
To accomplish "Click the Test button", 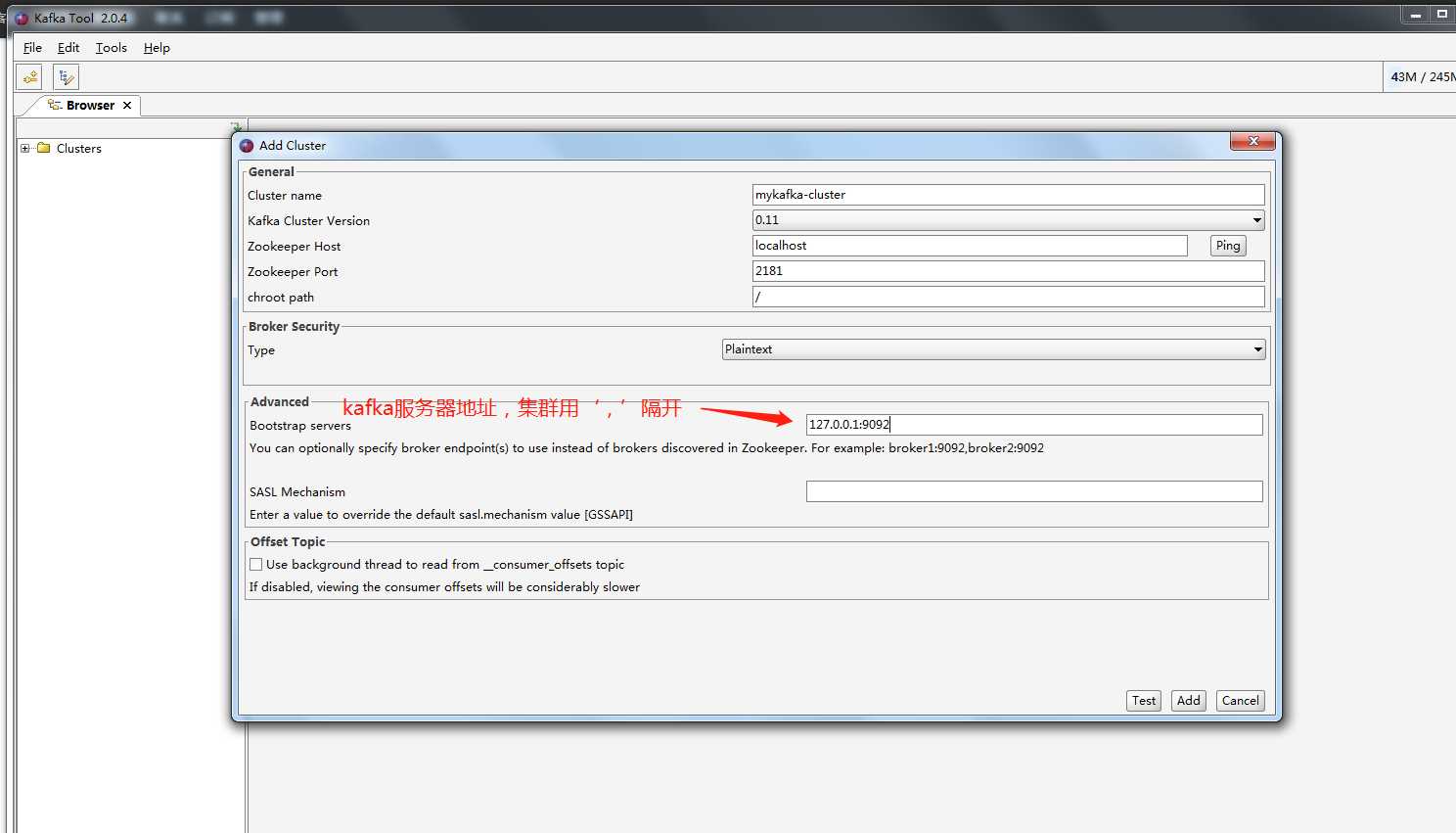I will [x=1144, y=701].
